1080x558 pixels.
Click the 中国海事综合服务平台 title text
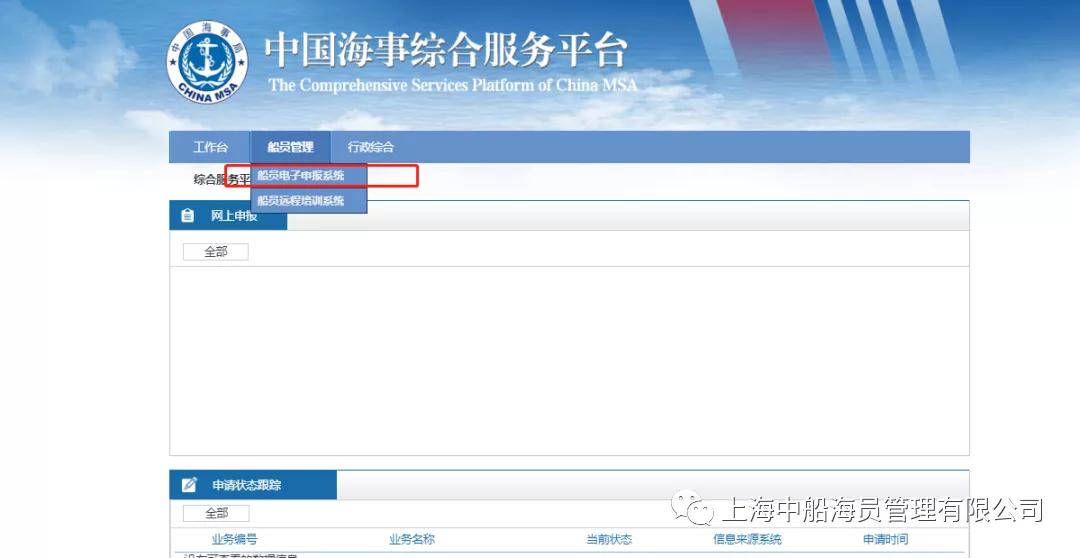click(x=446, y=50)
